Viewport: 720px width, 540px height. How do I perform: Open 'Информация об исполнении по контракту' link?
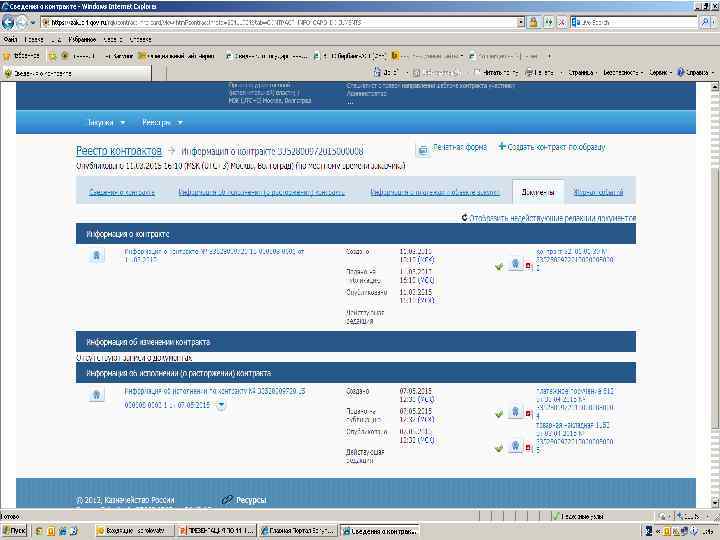tap(214, 398)
